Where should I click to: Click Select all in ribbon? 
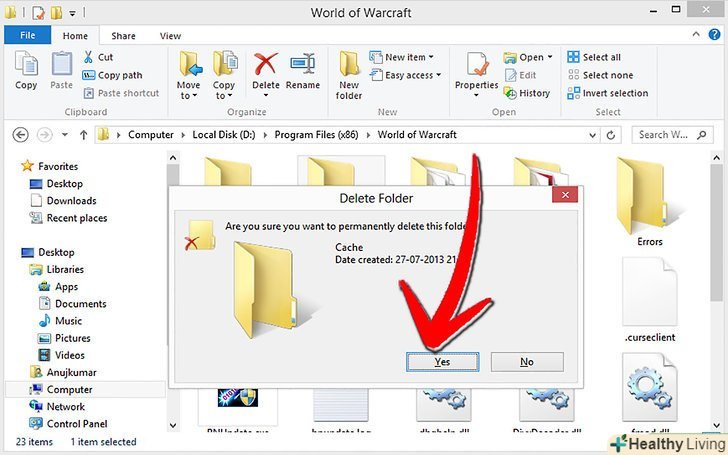[594, 57]
